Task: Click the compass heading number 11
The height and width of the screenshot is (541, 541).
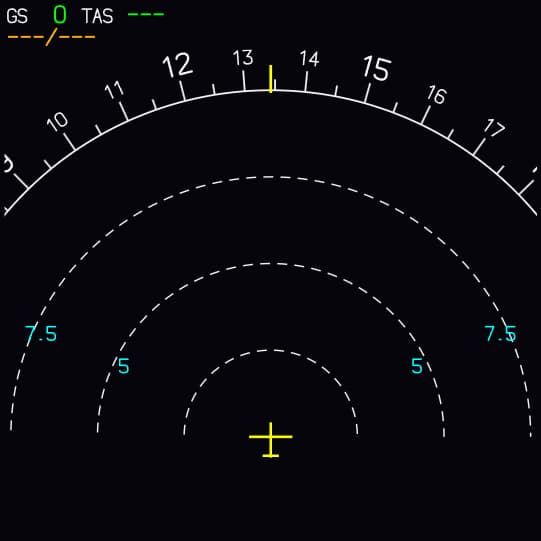Action: coord(114,90)
